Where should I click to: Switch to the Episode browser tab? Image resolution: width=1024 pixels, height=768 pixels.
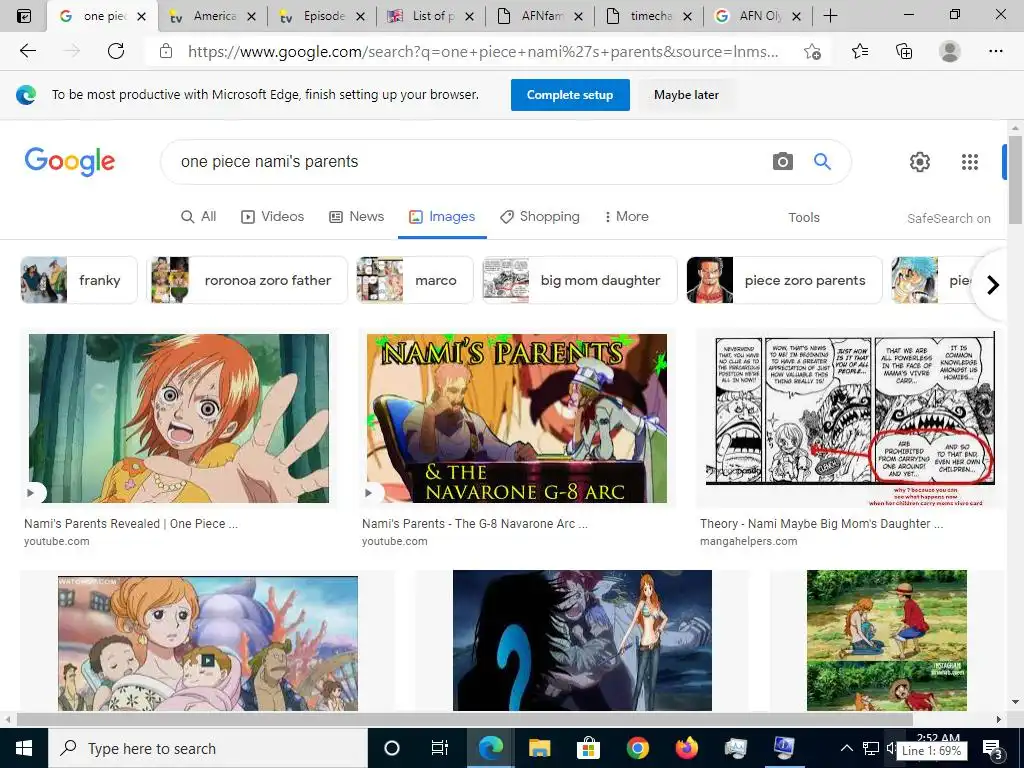321,16
